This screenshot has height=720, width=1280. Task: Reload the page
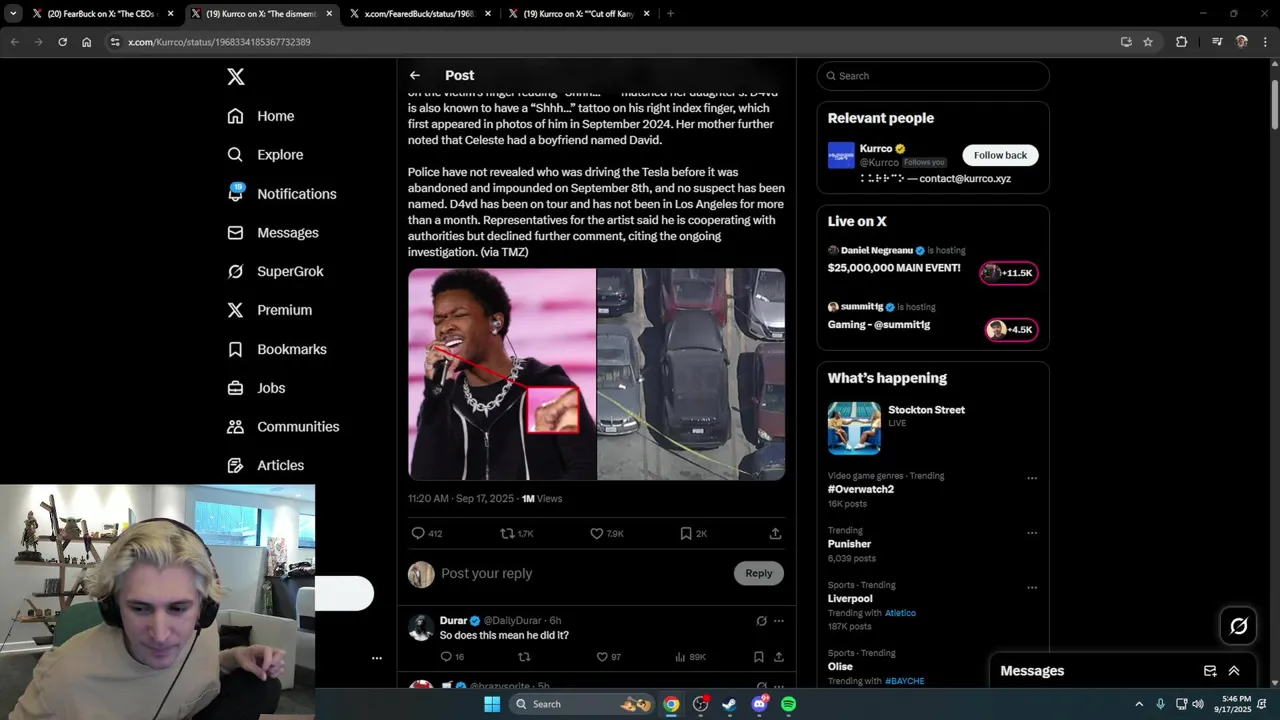tap(62, 42)
